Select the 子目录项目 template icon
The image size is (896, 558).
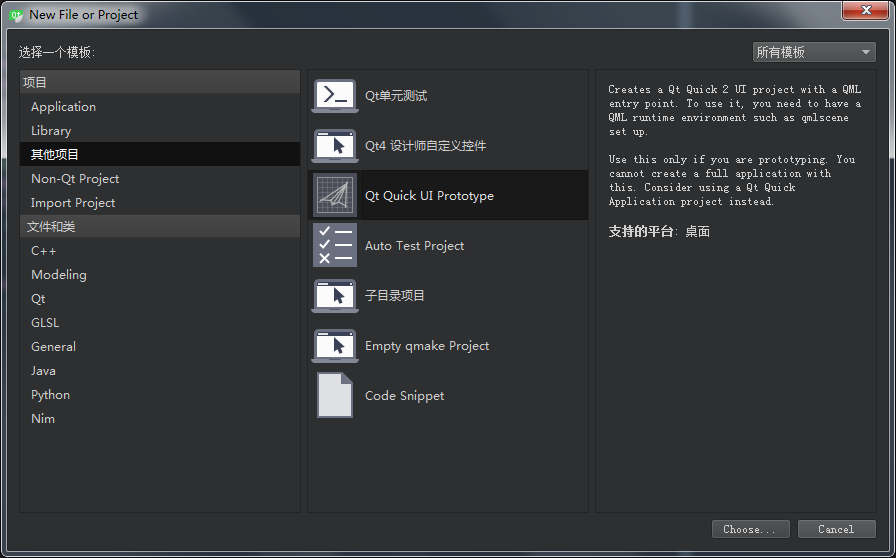coord(335,295)
